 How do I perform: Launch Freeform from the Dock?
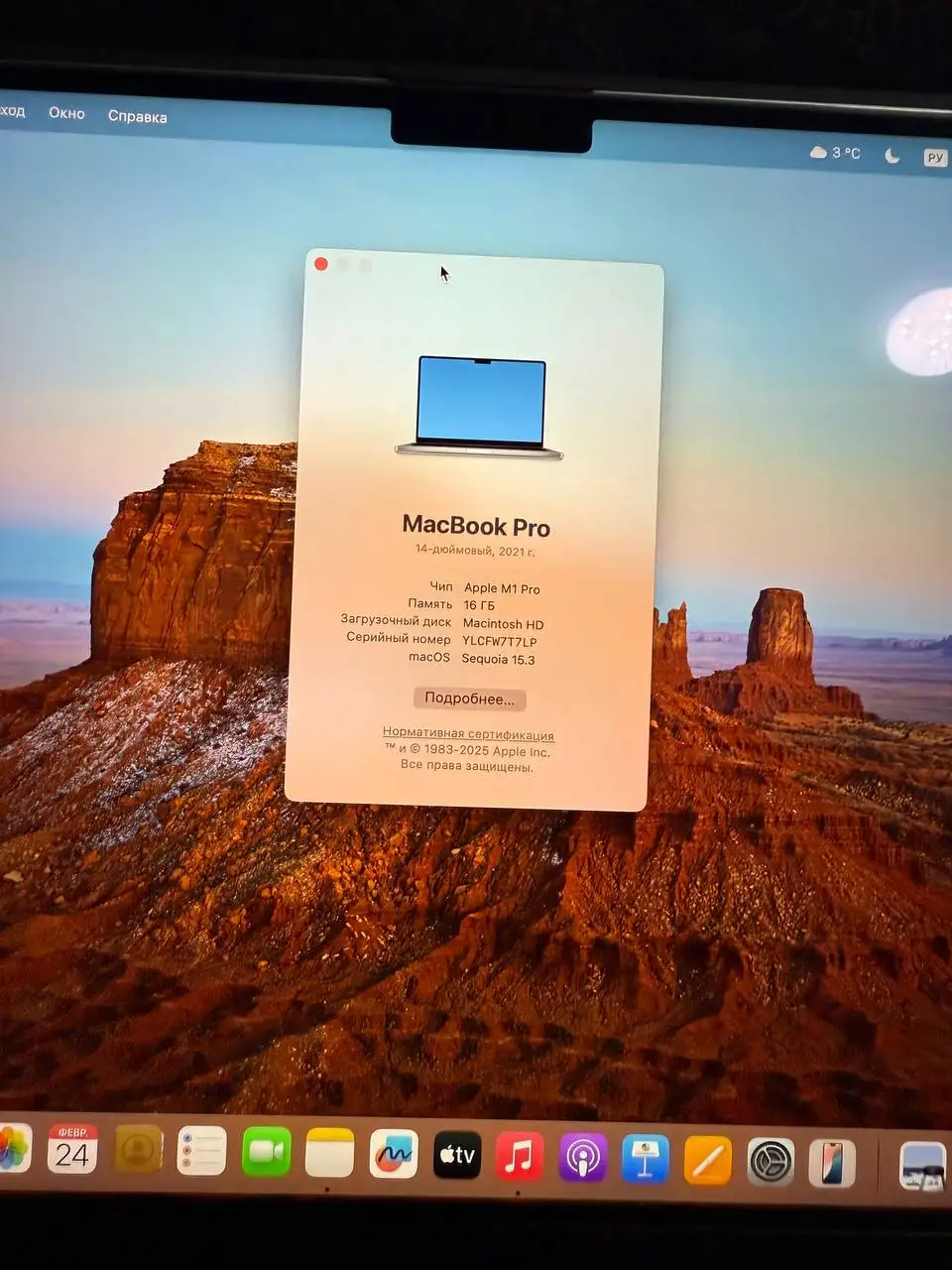click(x=395, y=1154)
